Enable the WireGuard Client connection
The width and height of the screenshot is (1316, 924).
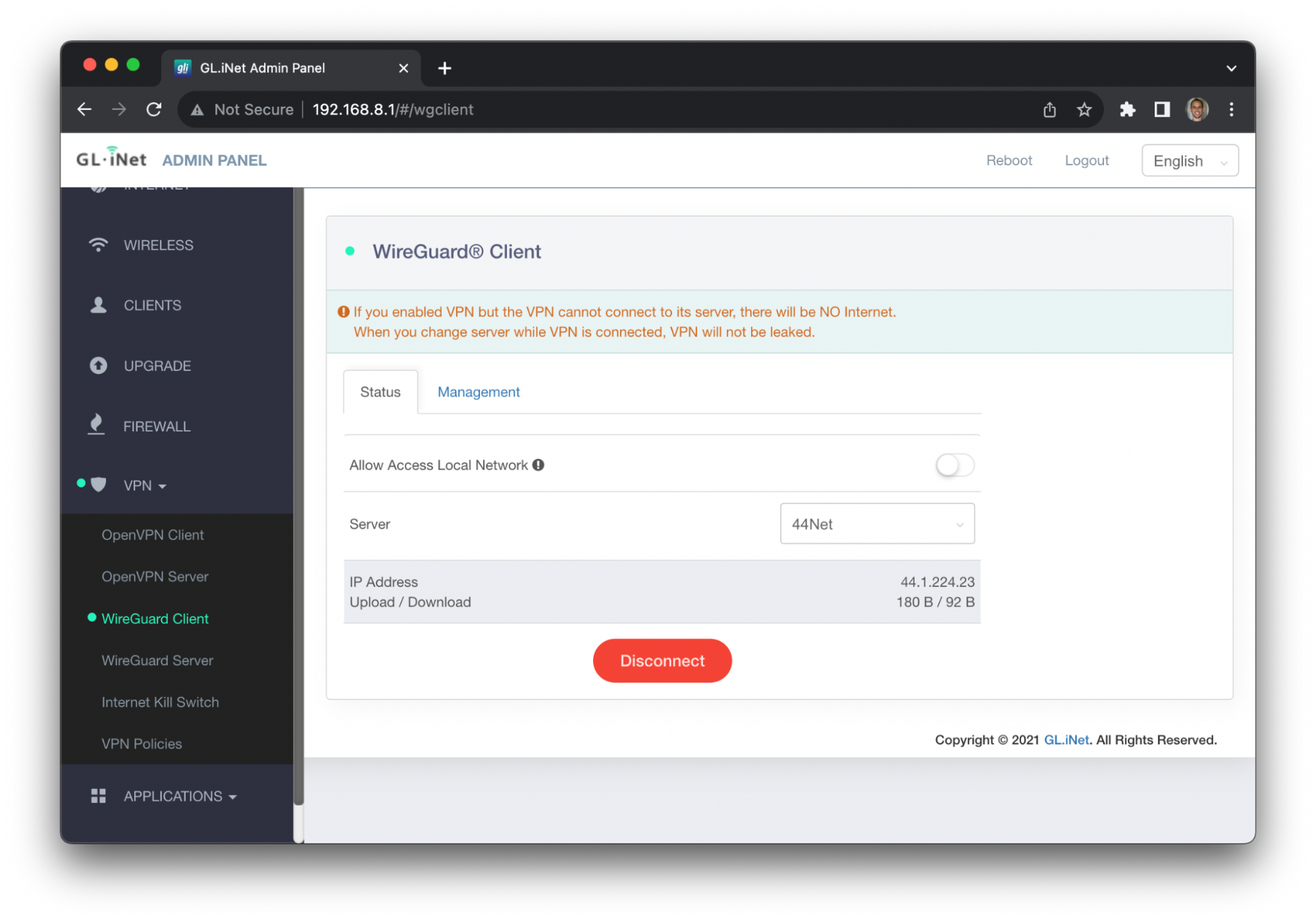[x=661, y=660]
